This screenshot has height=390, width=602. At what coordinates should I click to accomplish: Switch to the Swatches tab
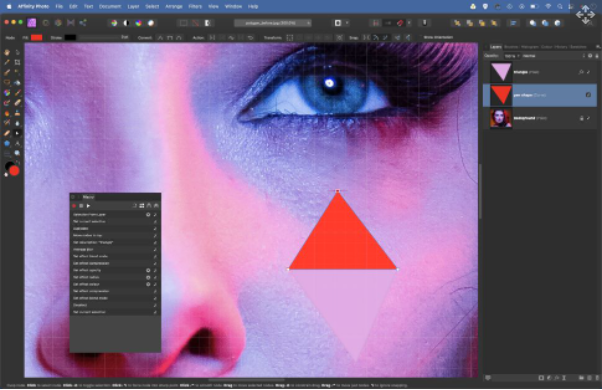pos(578,47)
